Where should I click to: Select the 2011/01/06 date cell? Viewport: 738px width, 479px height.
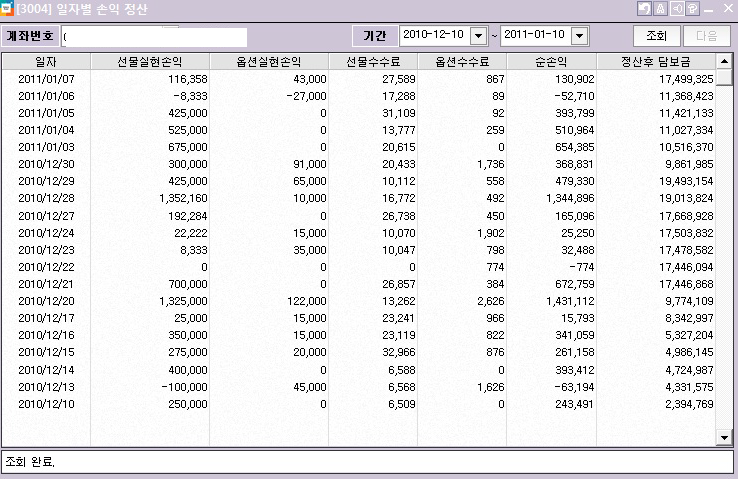tap(46, 96)
